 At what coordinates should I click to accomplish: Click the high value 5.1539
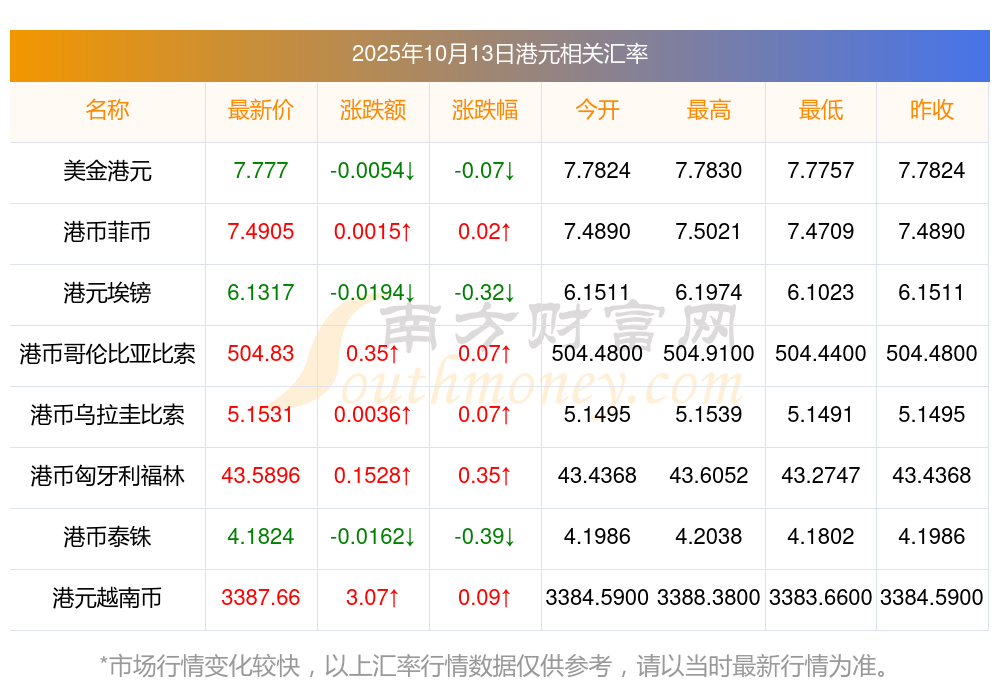(x=709, y=415)
